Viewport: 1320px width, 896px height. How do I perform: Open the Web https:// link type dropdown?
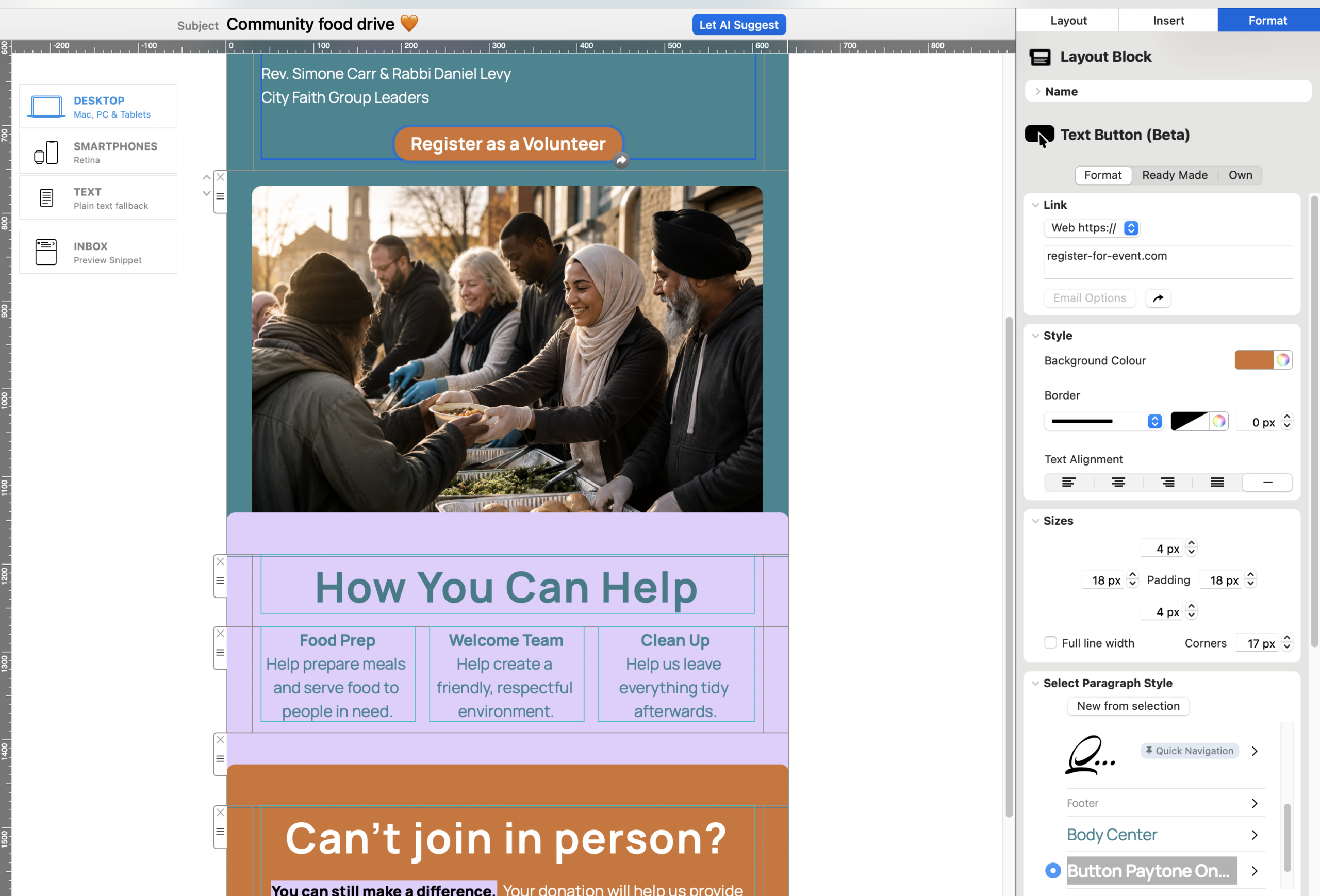(x=1092, y=228)
